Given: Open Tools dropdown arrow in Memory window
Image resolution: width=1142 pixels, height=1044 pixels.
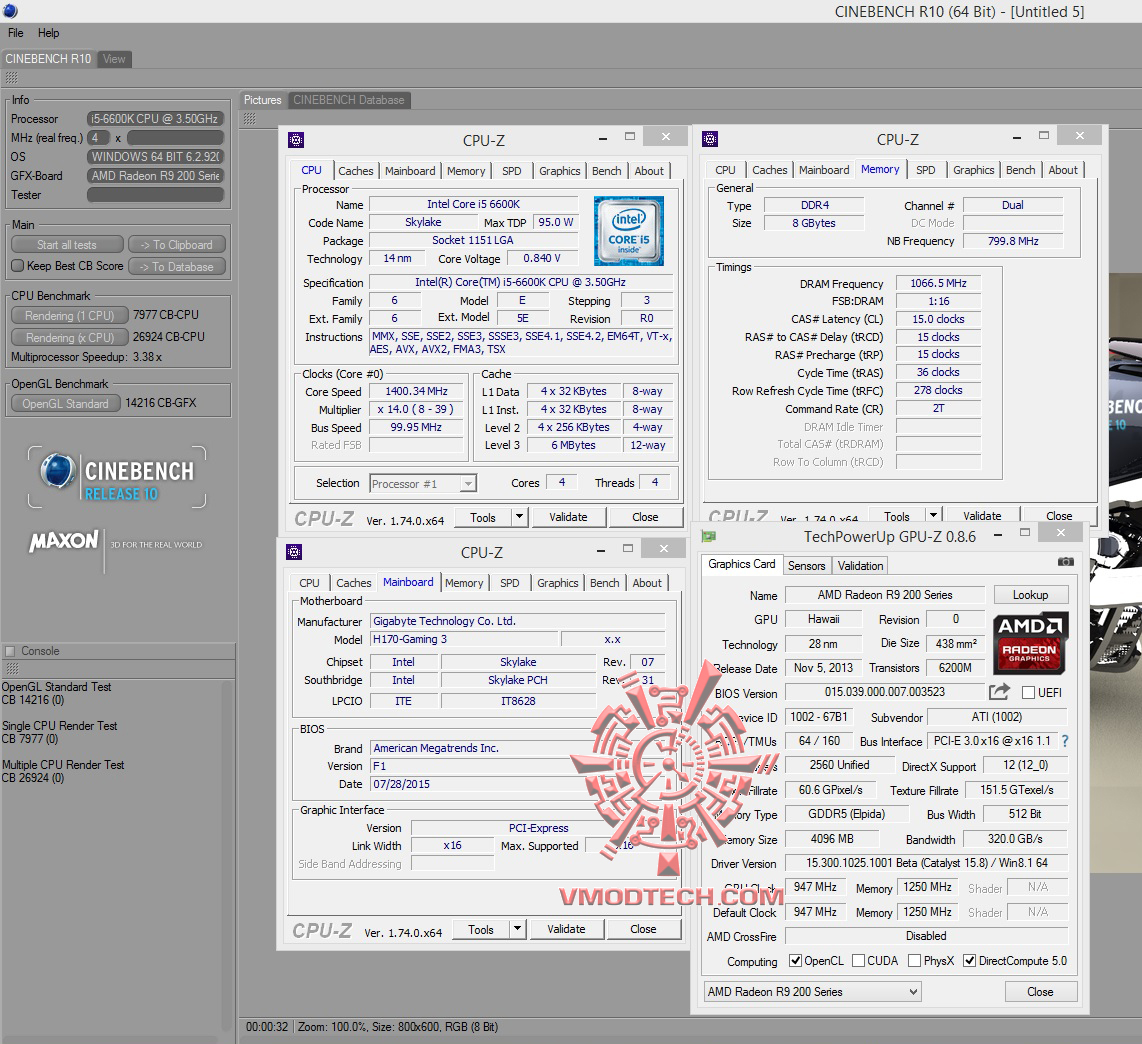Looking at the screenshot, I should [x=933, y=515].
